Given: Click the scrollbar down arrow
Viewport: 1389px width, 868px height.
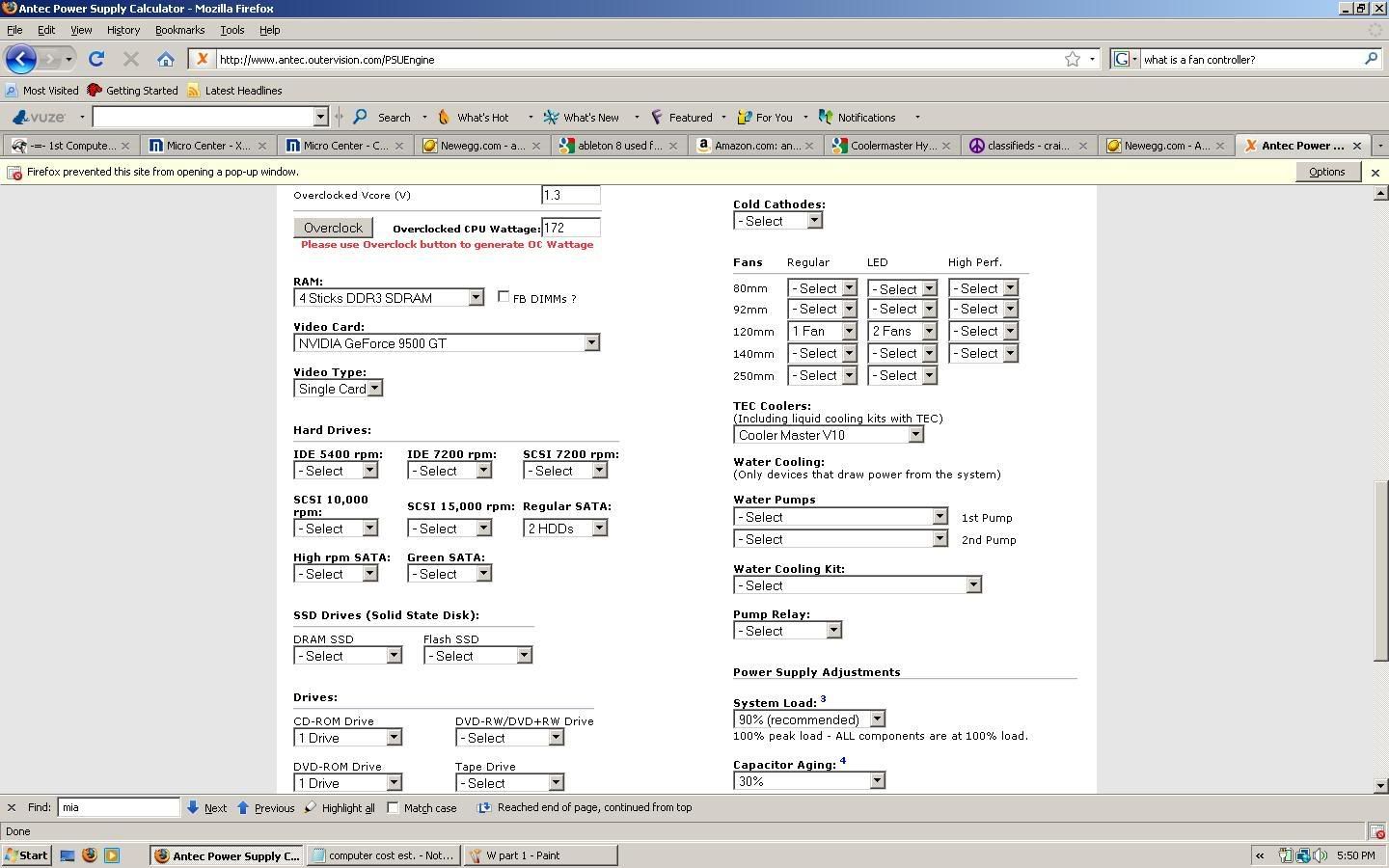Looking at the screenshot, I should coord(1380,786).
